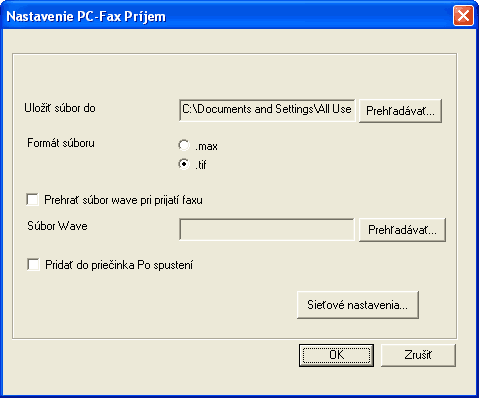Choose .tif by clicking its label text
Image resolution: width=479 pixels, height=398 pixels.
(201, 164)
